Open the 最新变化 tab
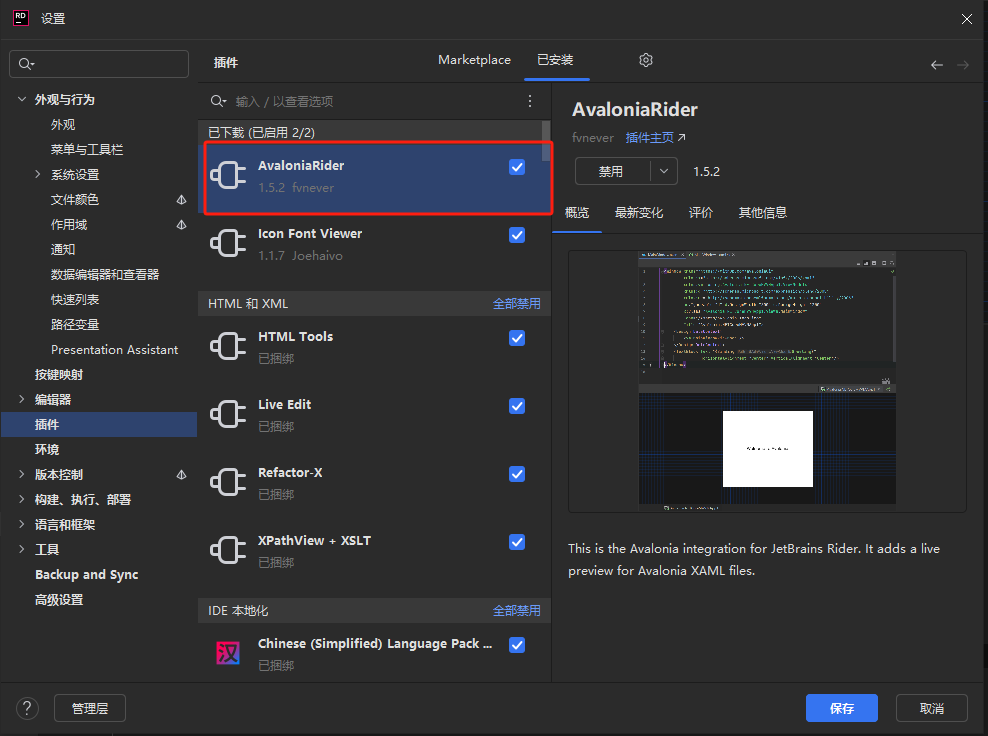 (x=639, y=213)
